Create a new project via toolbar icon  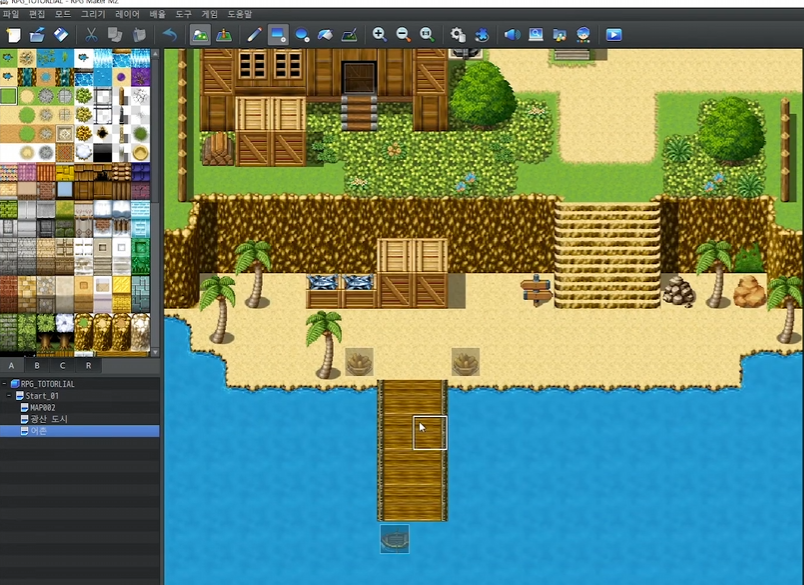[x=14, y=35]
